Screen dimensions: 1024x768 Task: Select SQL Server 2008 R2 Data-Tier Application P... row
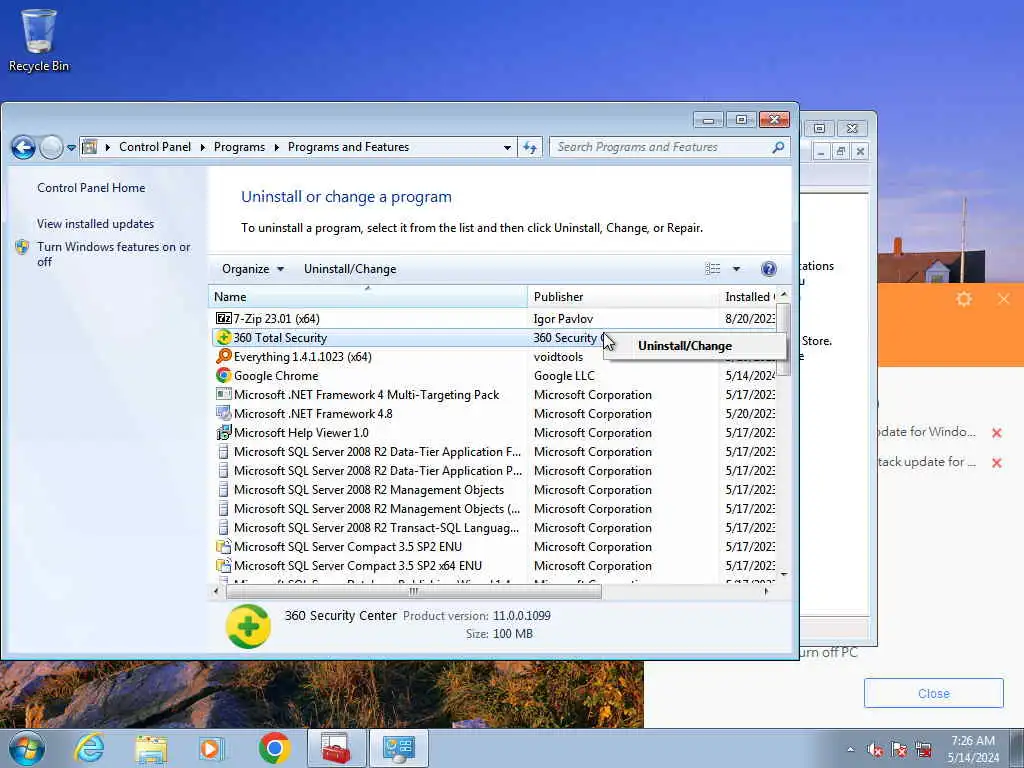pyautogui.click(x=494, y=471)
